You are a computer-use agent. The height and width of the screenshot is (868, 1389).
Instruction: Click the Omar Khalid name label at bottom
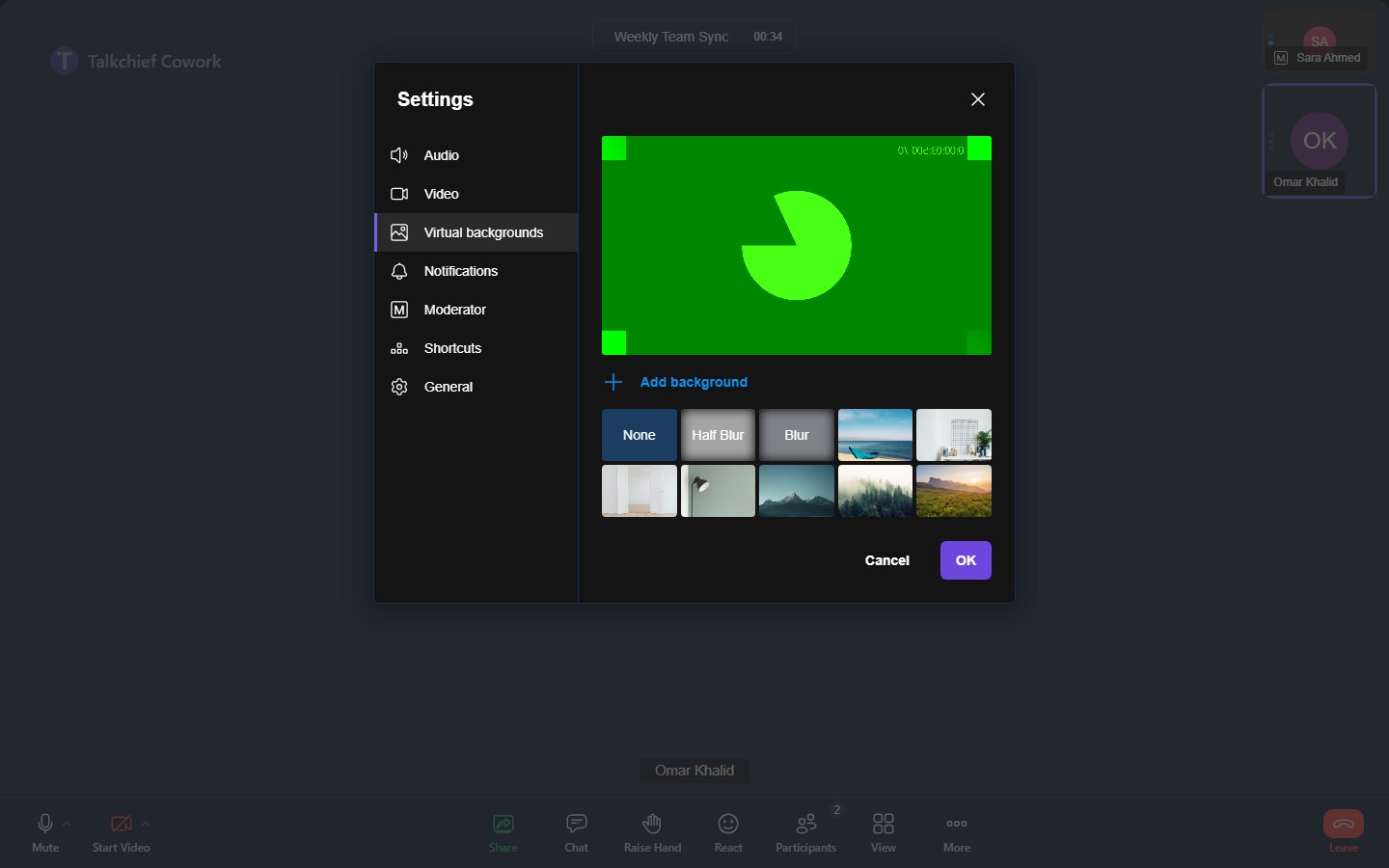[694, 771]
